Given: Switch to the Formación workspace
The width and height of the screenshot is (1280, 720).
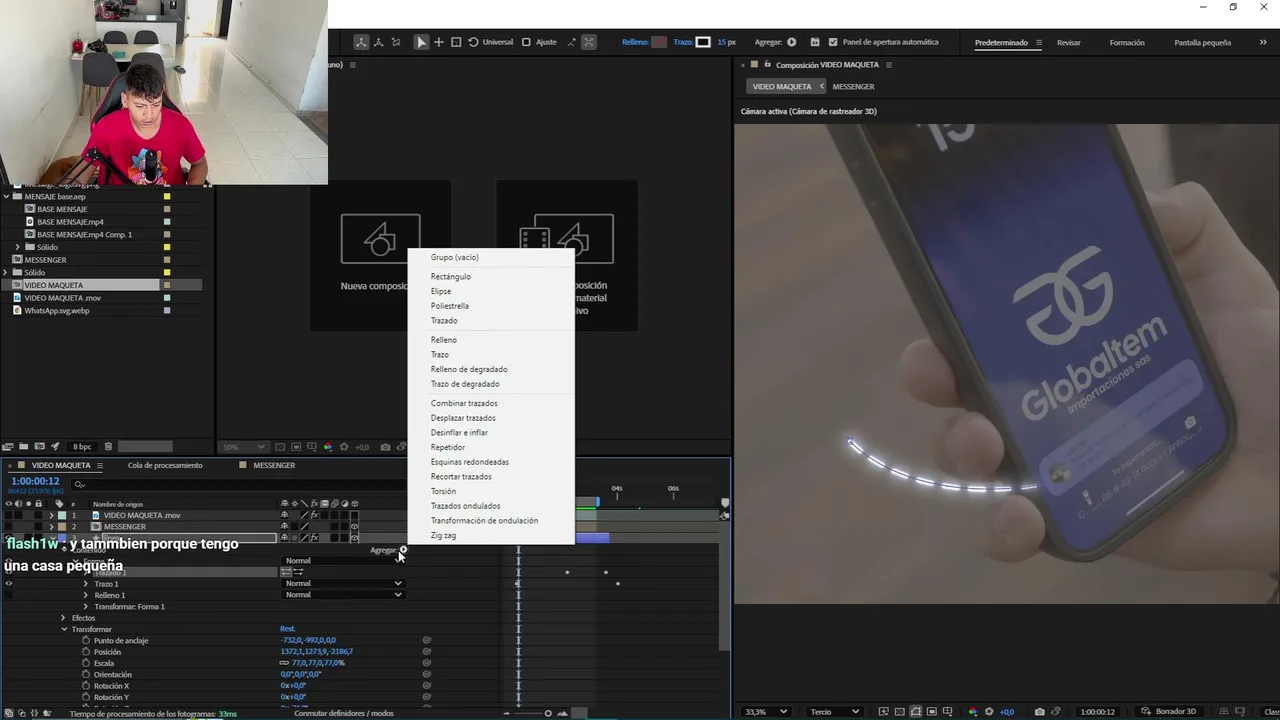Looking at the screenshot, I should [x=1127, y=42].
